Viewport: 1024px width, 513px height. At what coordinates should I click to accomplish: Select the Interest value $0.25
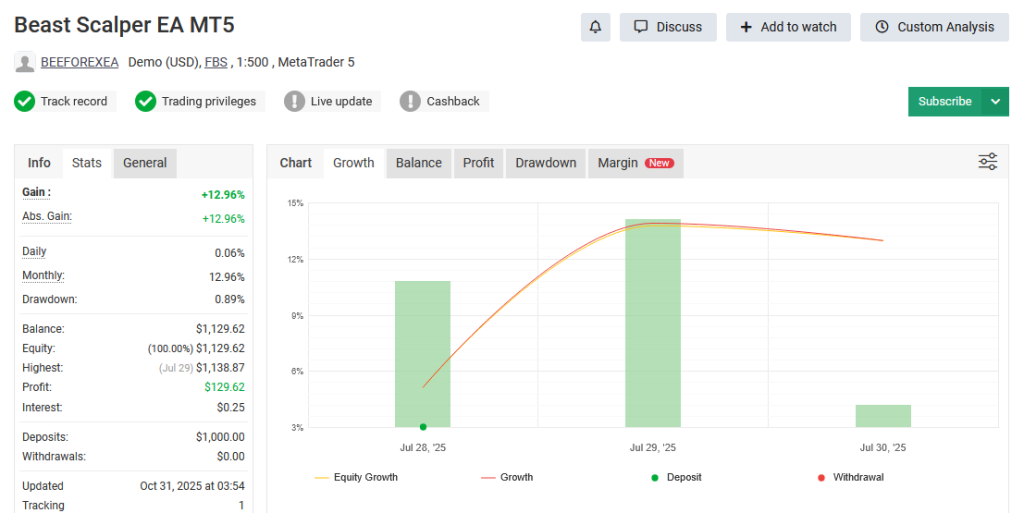coord(231,407)
